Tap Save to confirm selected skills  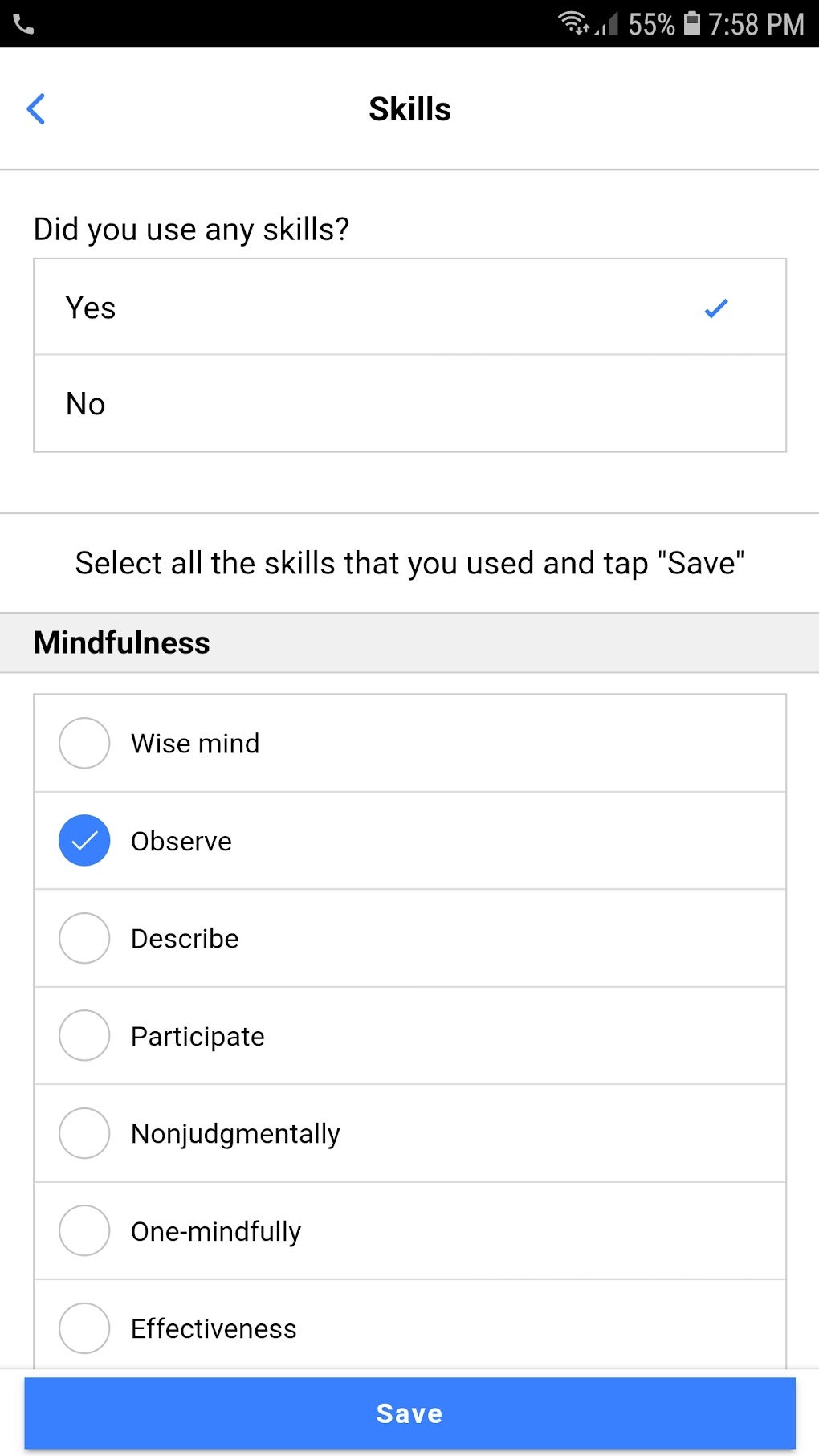(409, 1413)
